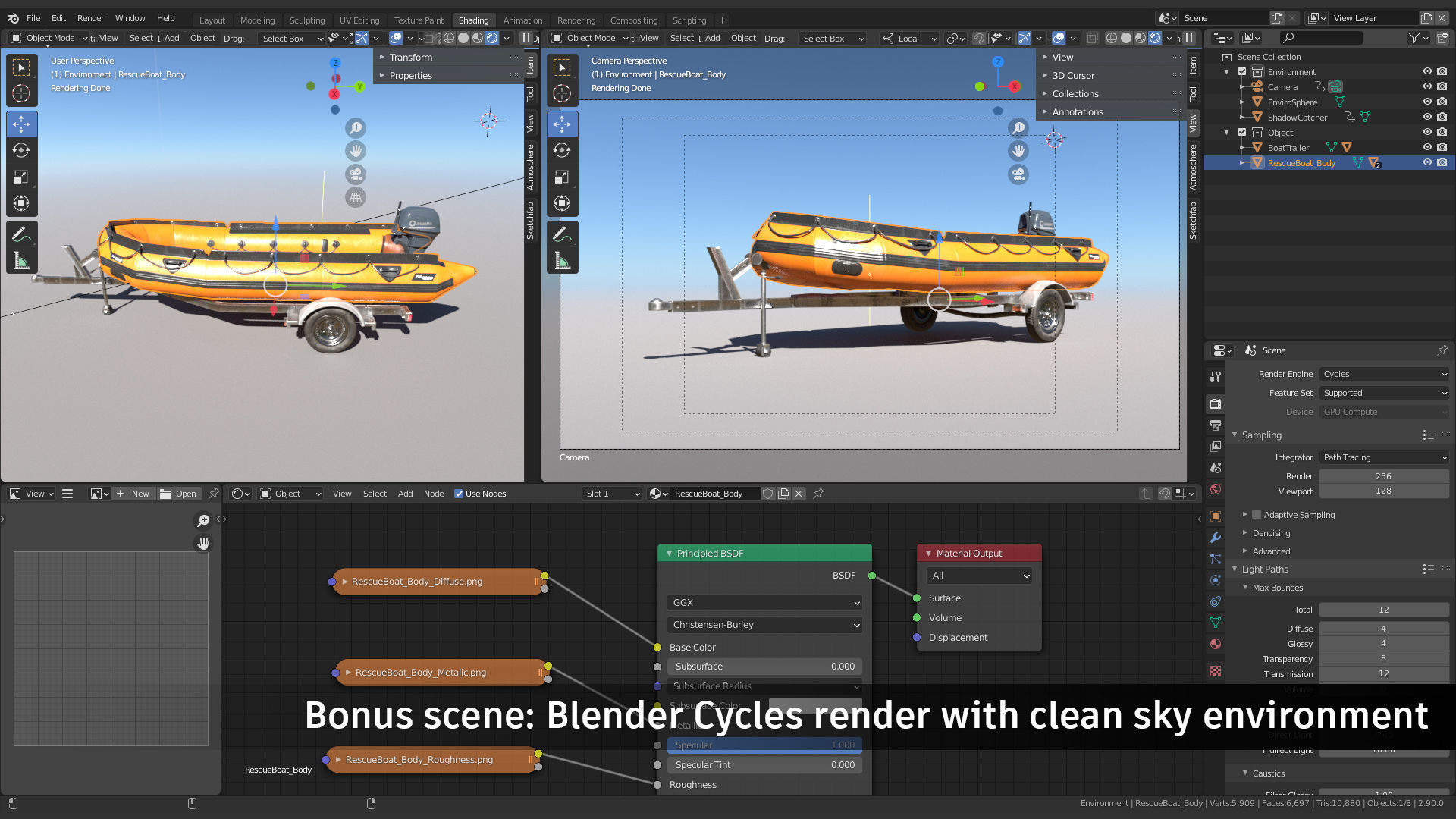The image size is (1456, 819).
Task: Open the File menu
Action: pyautogui.click(x=33, y=18)
